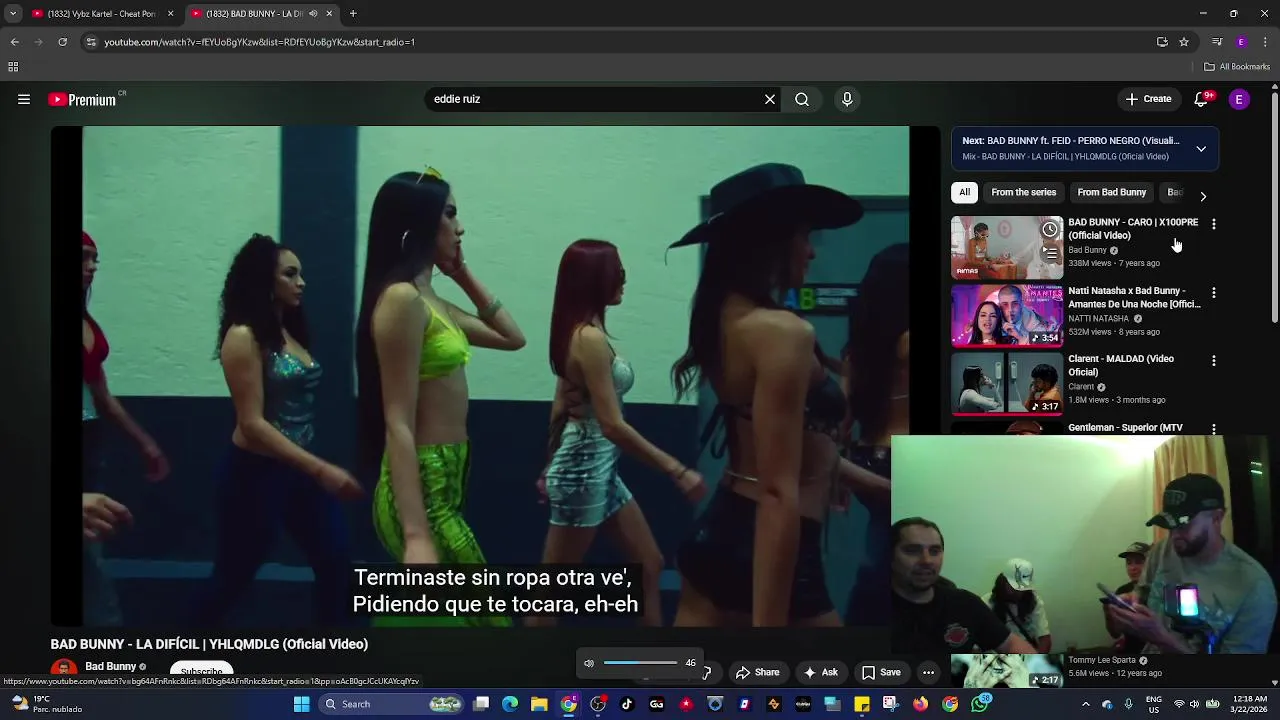Clear the 'eddie ruiz' search text
This screenshot has height=720, width=1280.
pyautogui.click(x=770, y=99)
